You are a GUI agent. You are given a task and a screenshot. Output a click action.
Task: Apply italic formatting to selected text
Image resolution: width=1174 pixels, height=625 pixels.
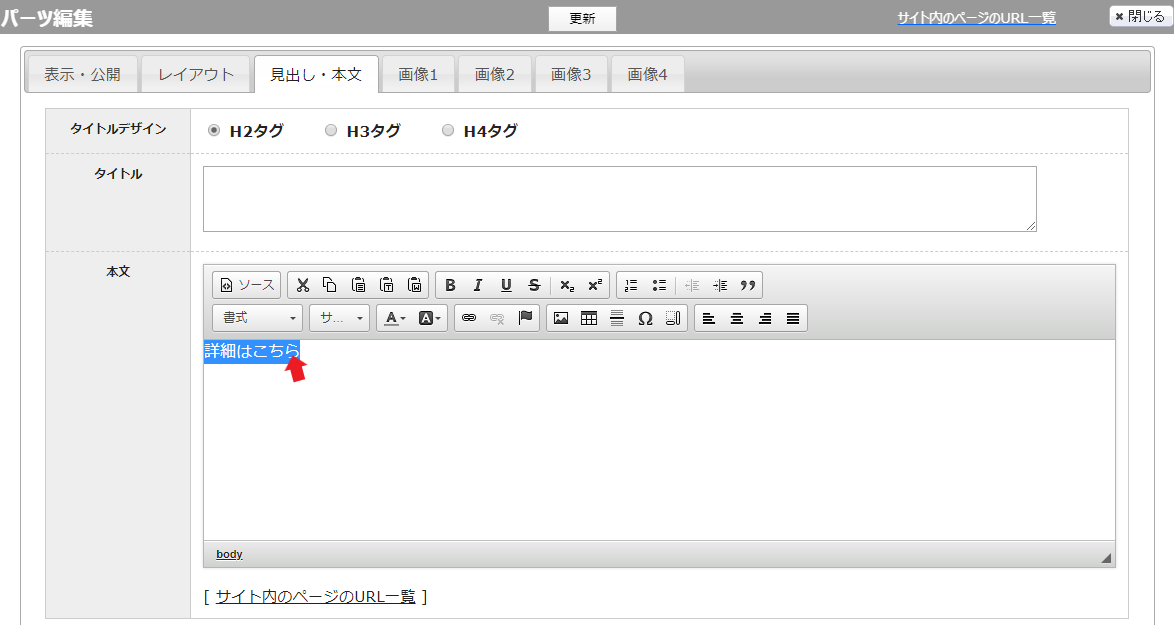pyautogui.click(x=478, y=285)
